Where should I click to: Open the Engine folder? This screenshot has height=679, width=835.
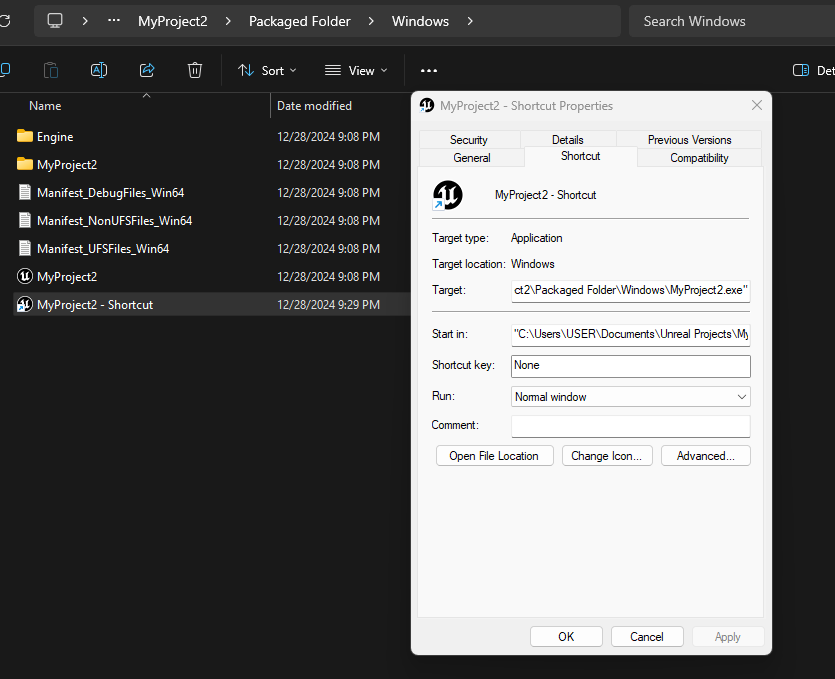pos(55,136)
